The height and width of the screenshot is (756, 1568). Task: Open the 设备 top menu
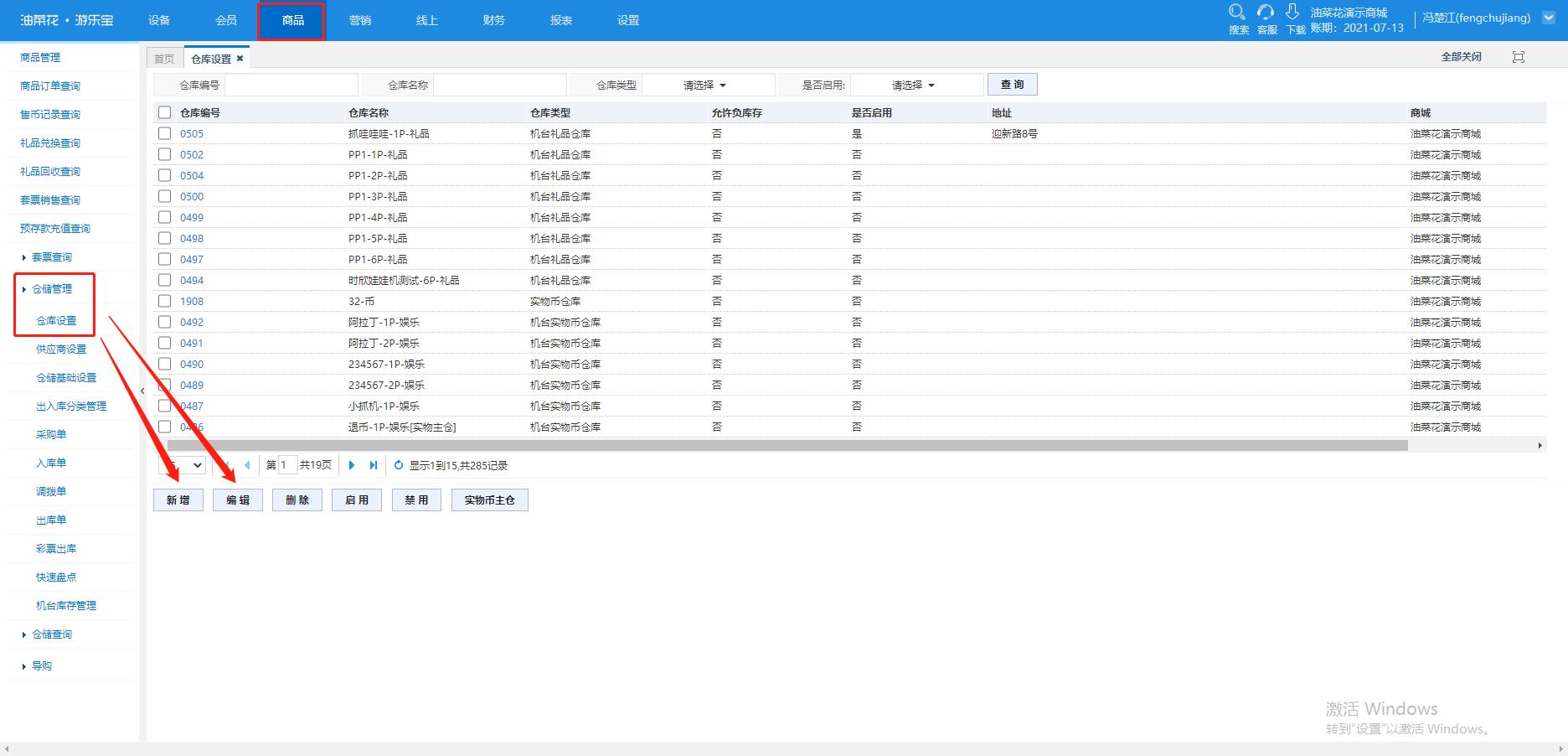click(x=159, y=20)
